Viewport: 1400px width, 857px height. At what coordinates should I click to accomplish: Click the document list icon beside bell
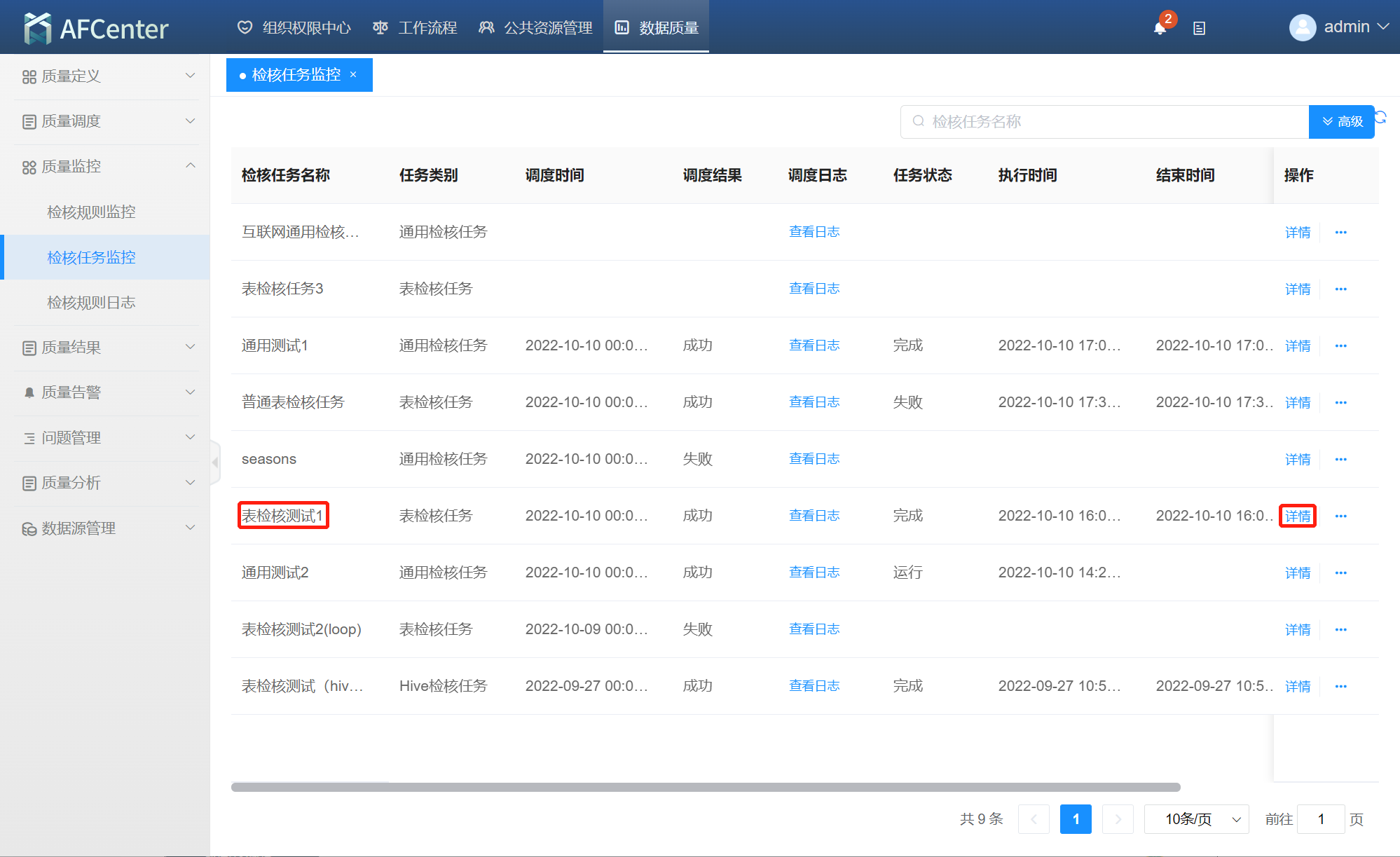1199,28
